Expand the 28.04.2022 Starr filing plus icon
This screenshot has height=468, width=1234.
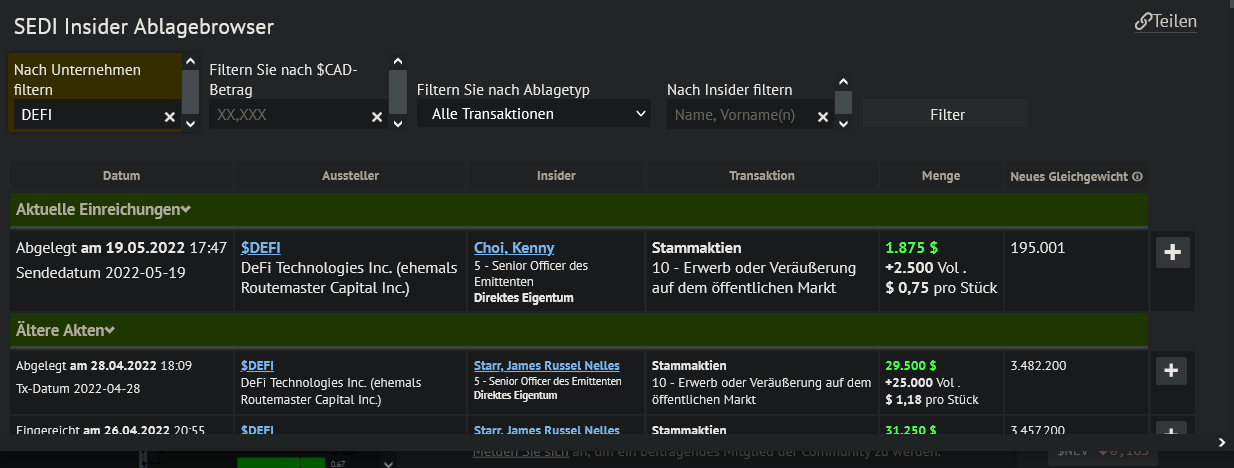point(1172,371)
